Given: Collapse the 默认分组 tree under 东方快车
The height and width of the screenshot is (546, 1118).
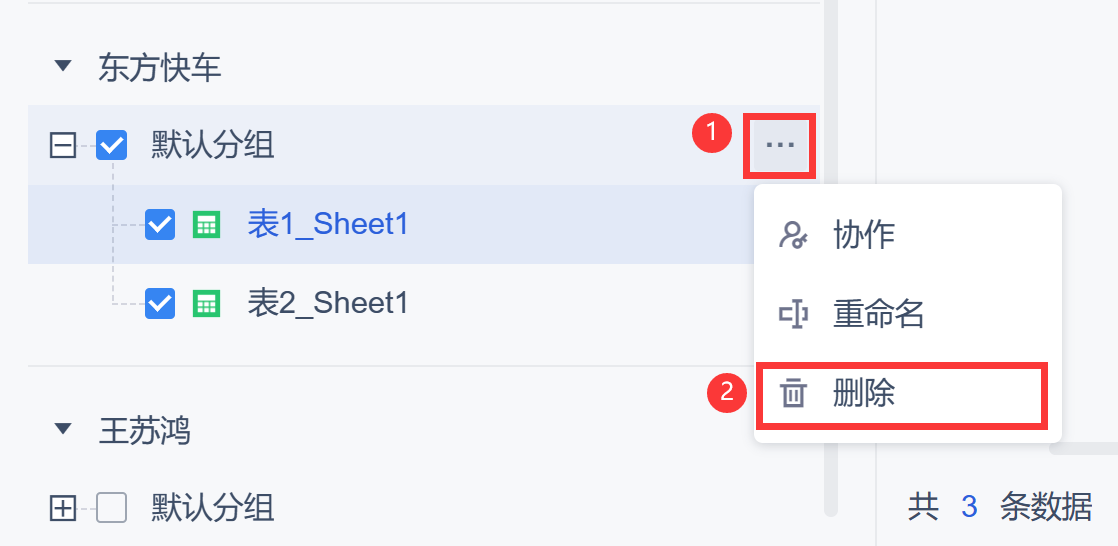Looking at the screenshot, I should [x=63, y=146].
